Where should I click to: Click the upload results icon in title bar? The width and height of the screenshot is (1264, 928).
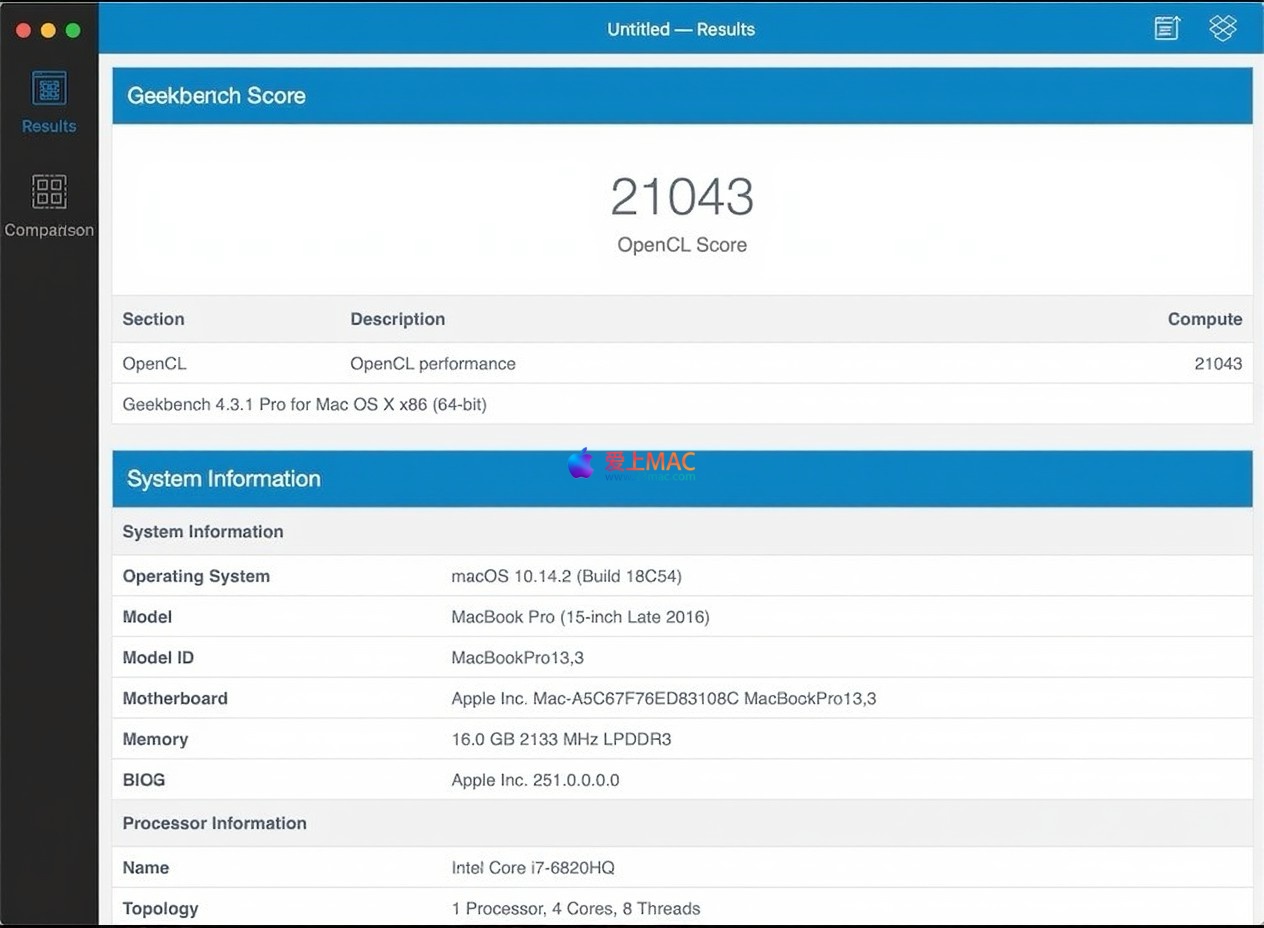coord(1167,28)
